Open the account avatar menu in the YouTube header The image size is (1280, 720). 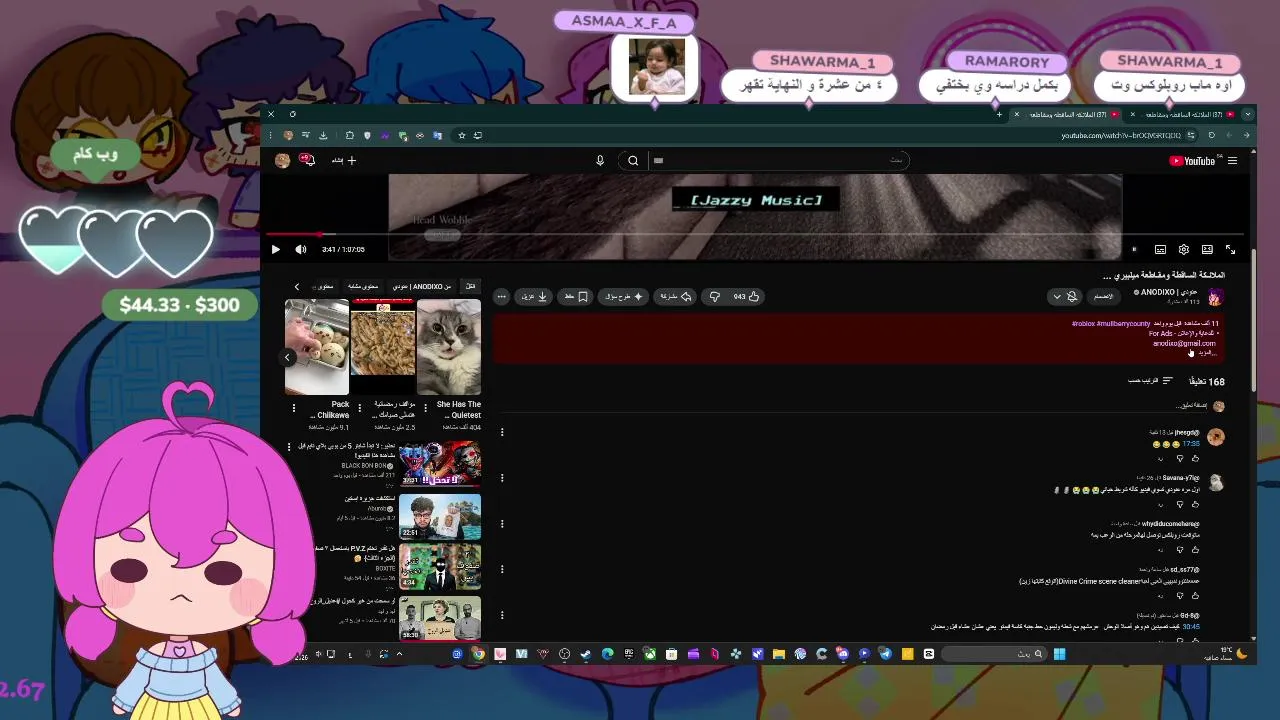coord(283,160)
